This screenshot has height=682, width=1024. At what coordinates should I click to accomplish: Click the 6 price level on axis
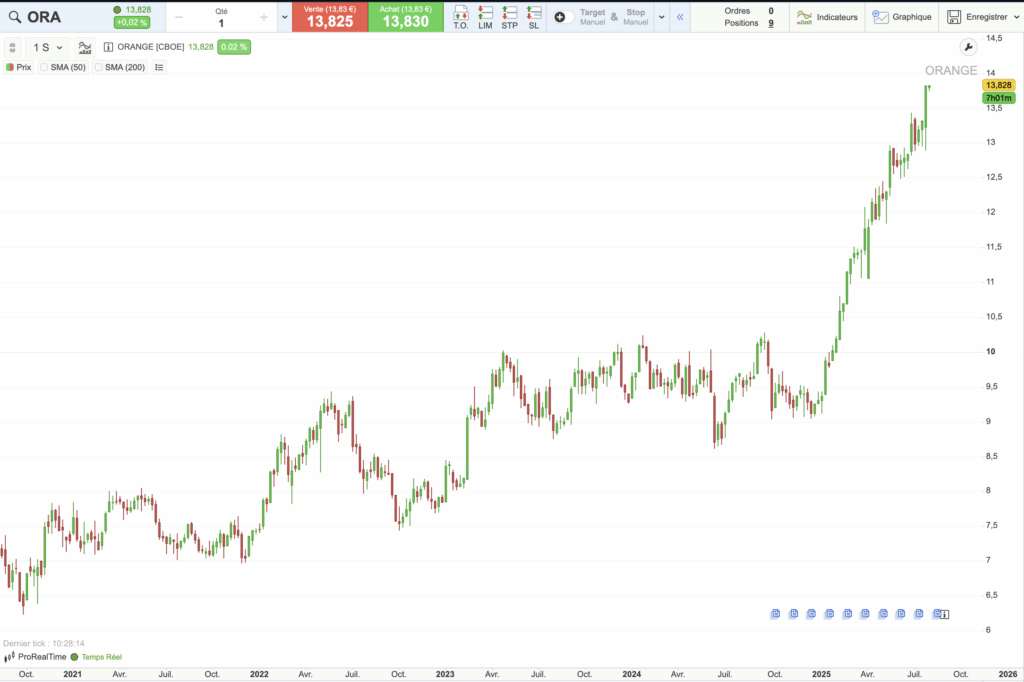click(988, 630)
